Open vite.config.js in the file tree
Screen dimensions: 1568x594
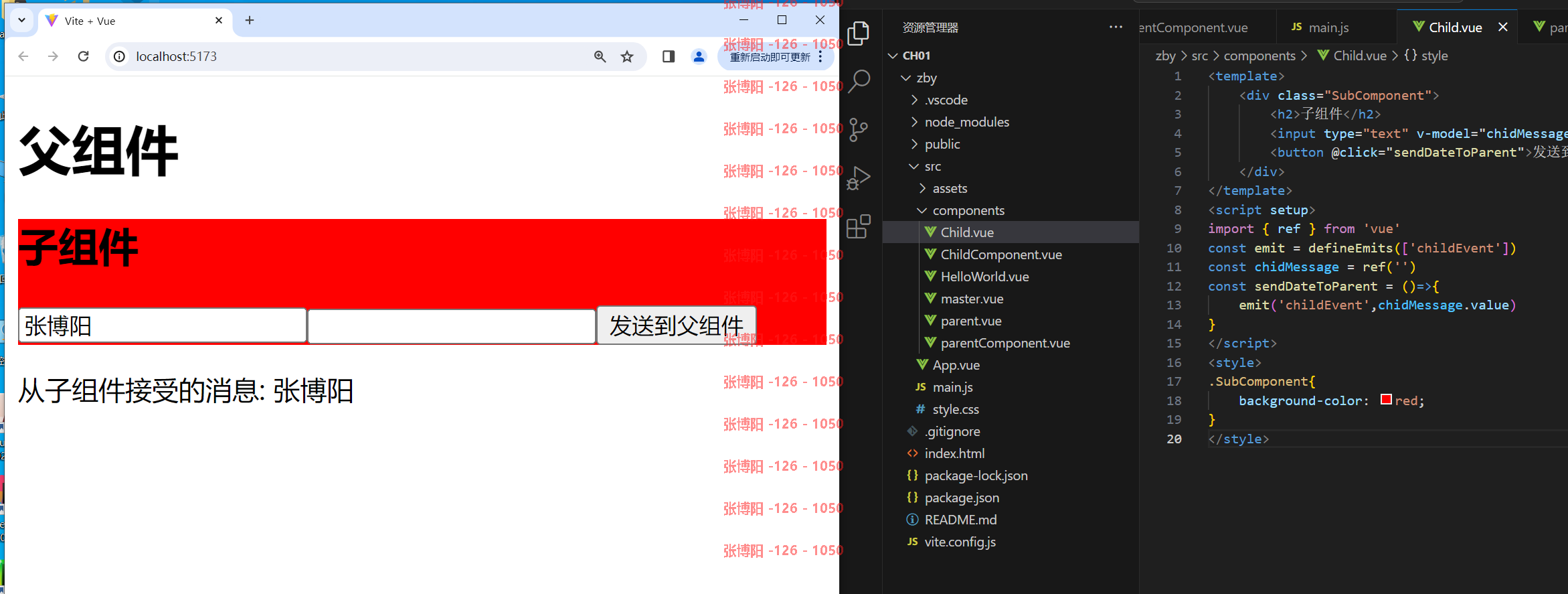[1011, 542]
